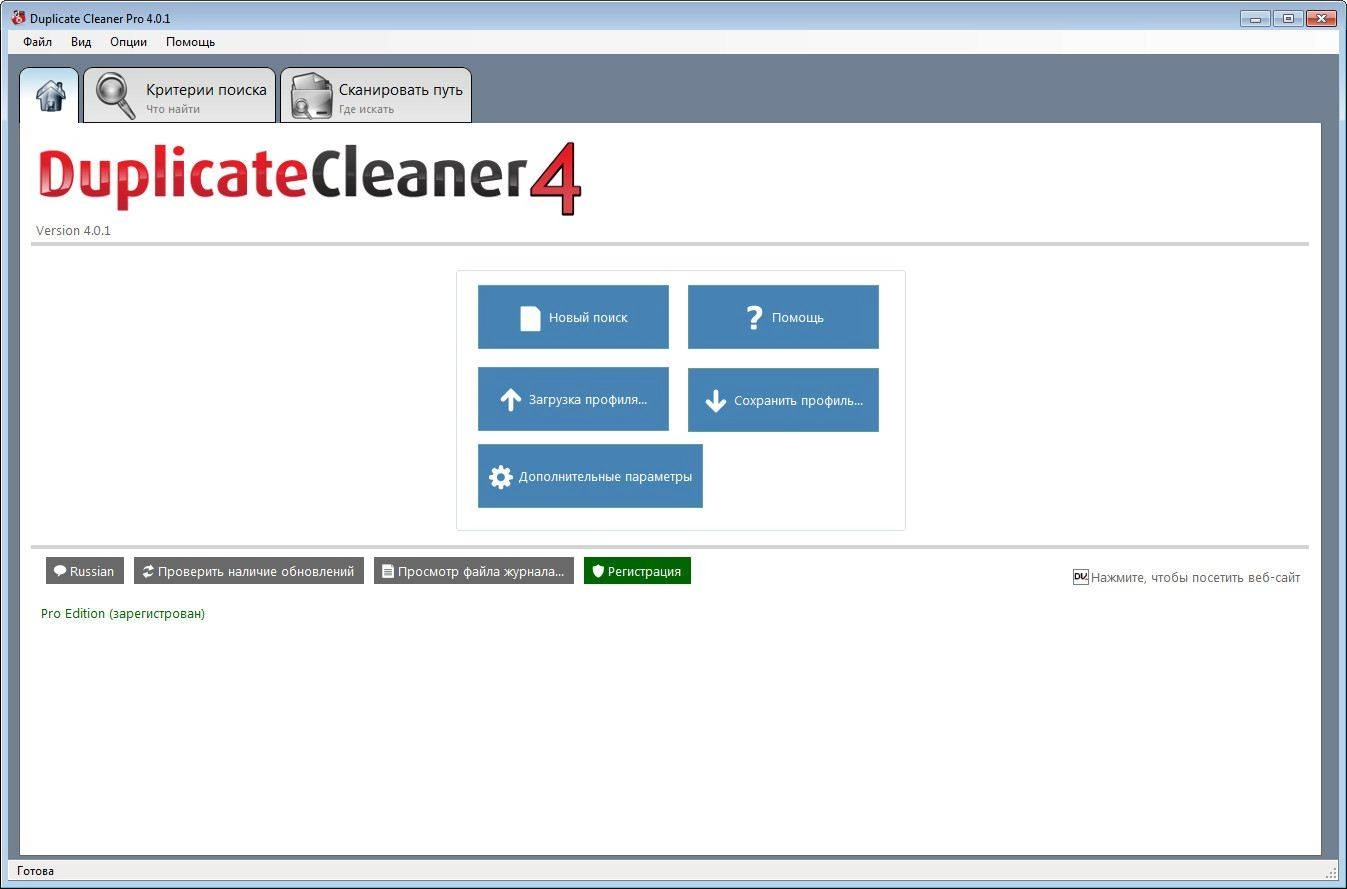Click the Готова status bar text
Viewport: 1347px width, 889px height.
(x=35, y=871)
